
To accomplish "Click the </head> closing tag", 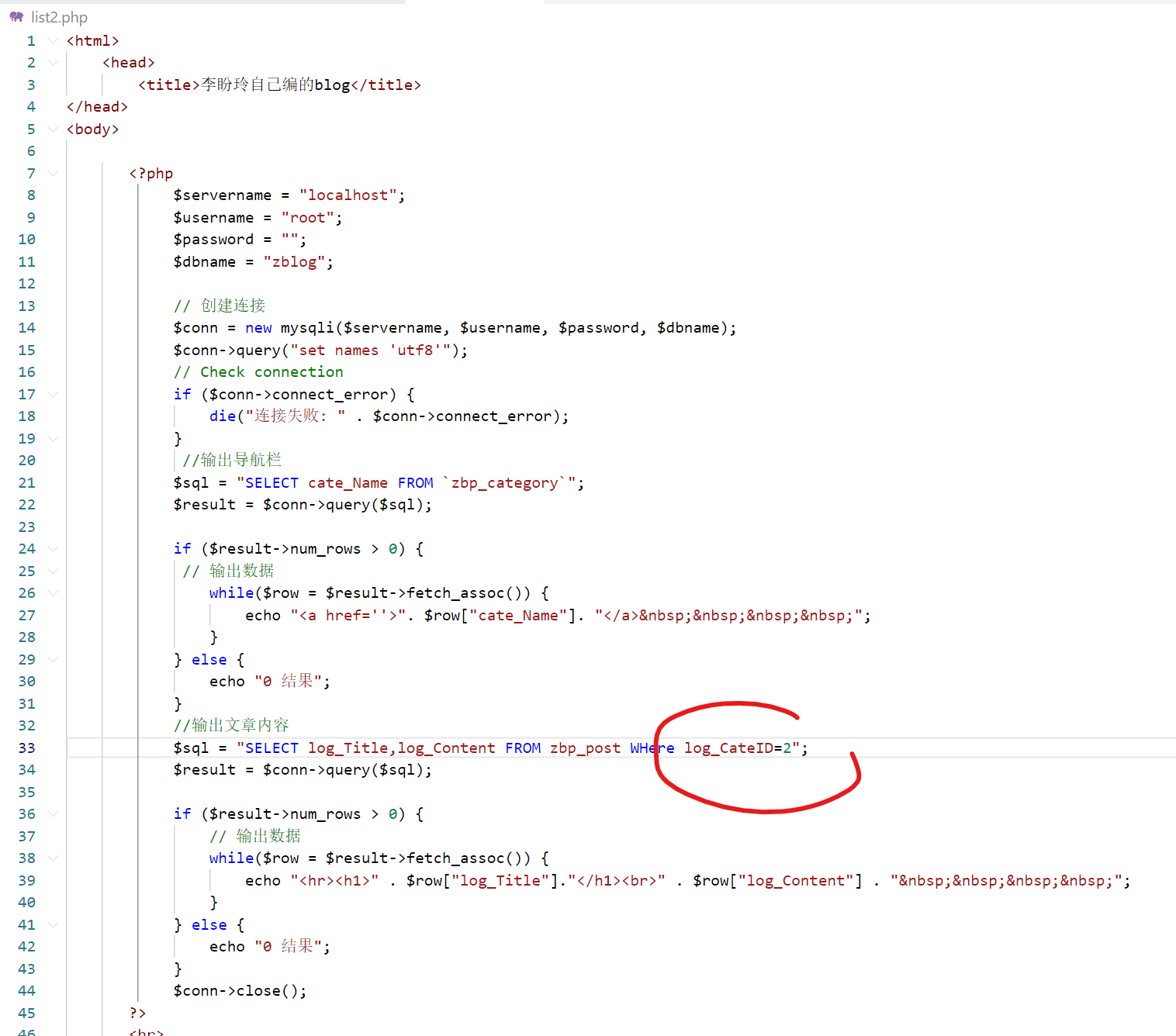I will click(97, 106).
